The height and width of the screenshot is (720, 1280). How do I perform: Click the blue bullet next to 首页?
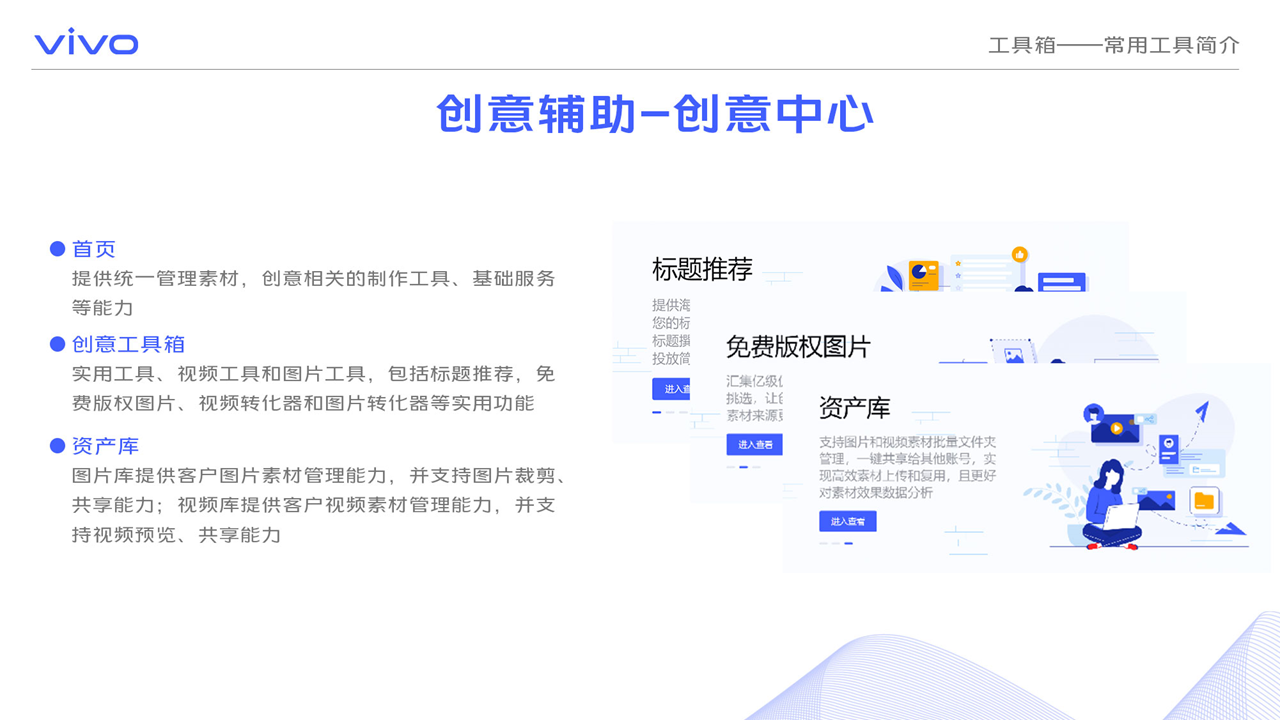(x=58, y=249)
